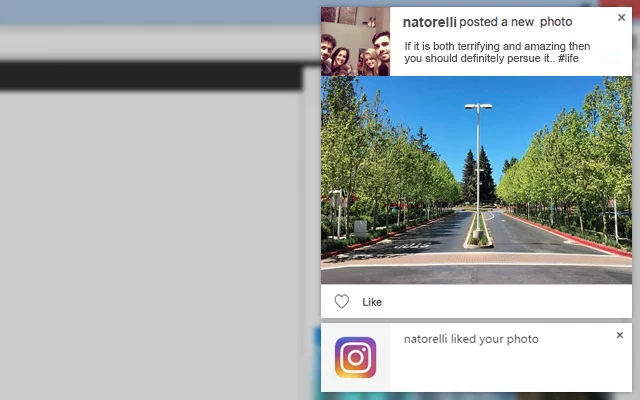Click the blurred dark bar in the background window
This screenshot has height=400, width=640.
tap(151, 76)
